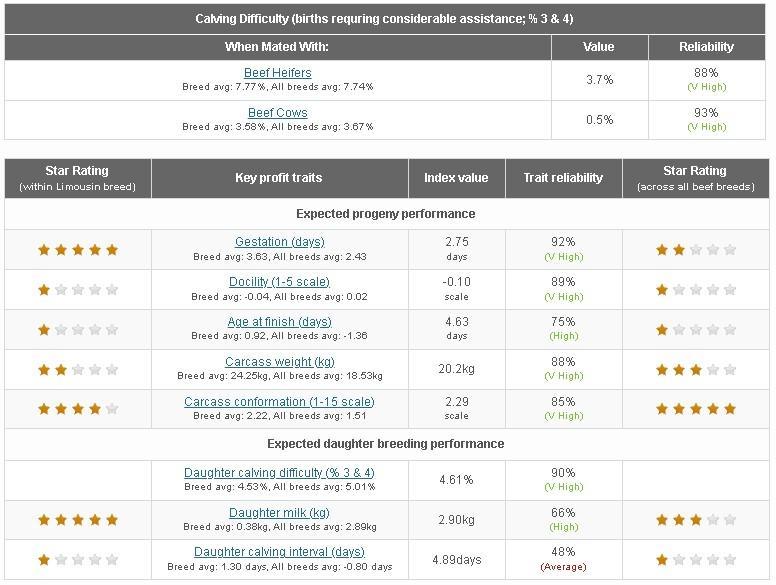The image size is (776, 585).
Task: Click the 'Expected progeny performance' section heading
Action: coord(386,214)
